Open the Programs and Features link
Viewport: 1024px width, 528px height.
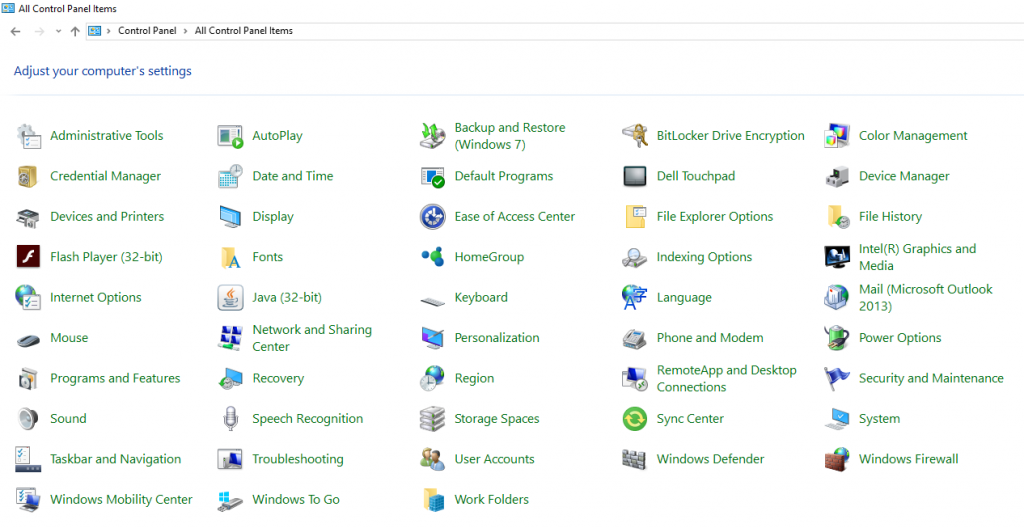115,378
